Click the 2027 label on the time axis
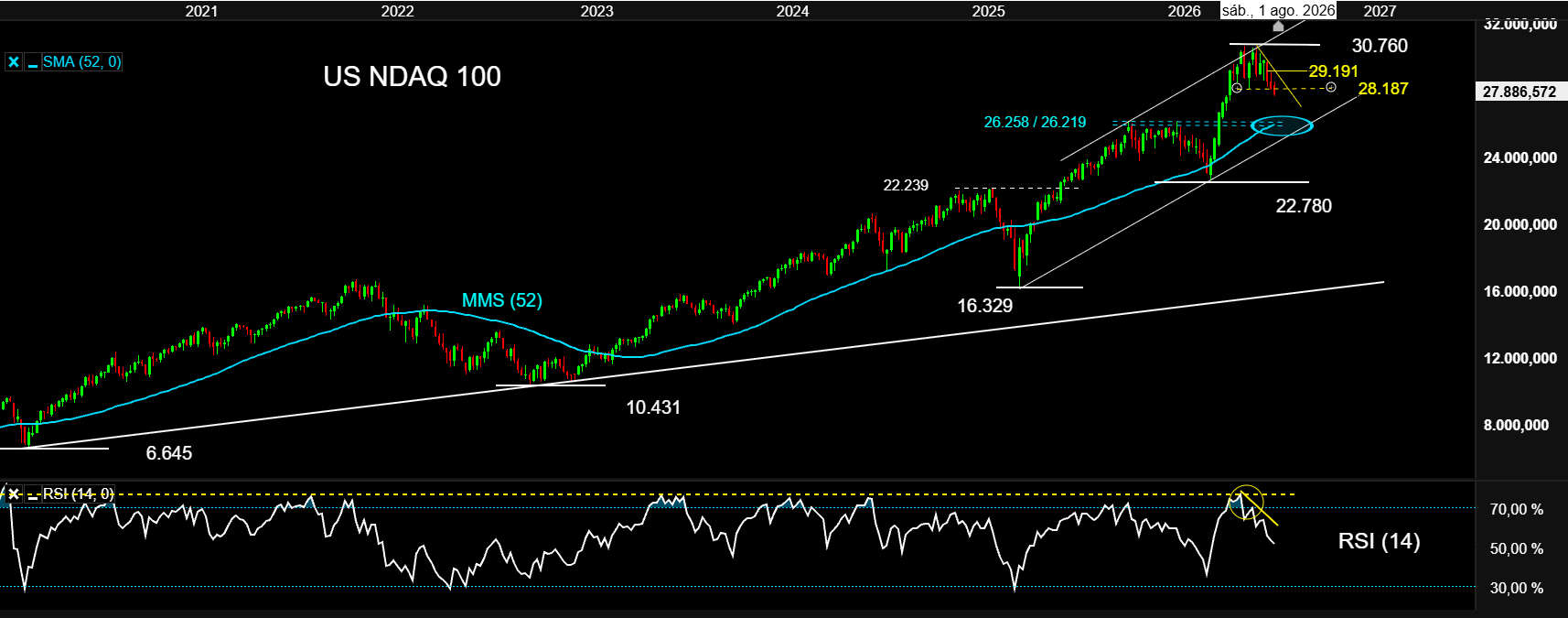 point(1380,11)
